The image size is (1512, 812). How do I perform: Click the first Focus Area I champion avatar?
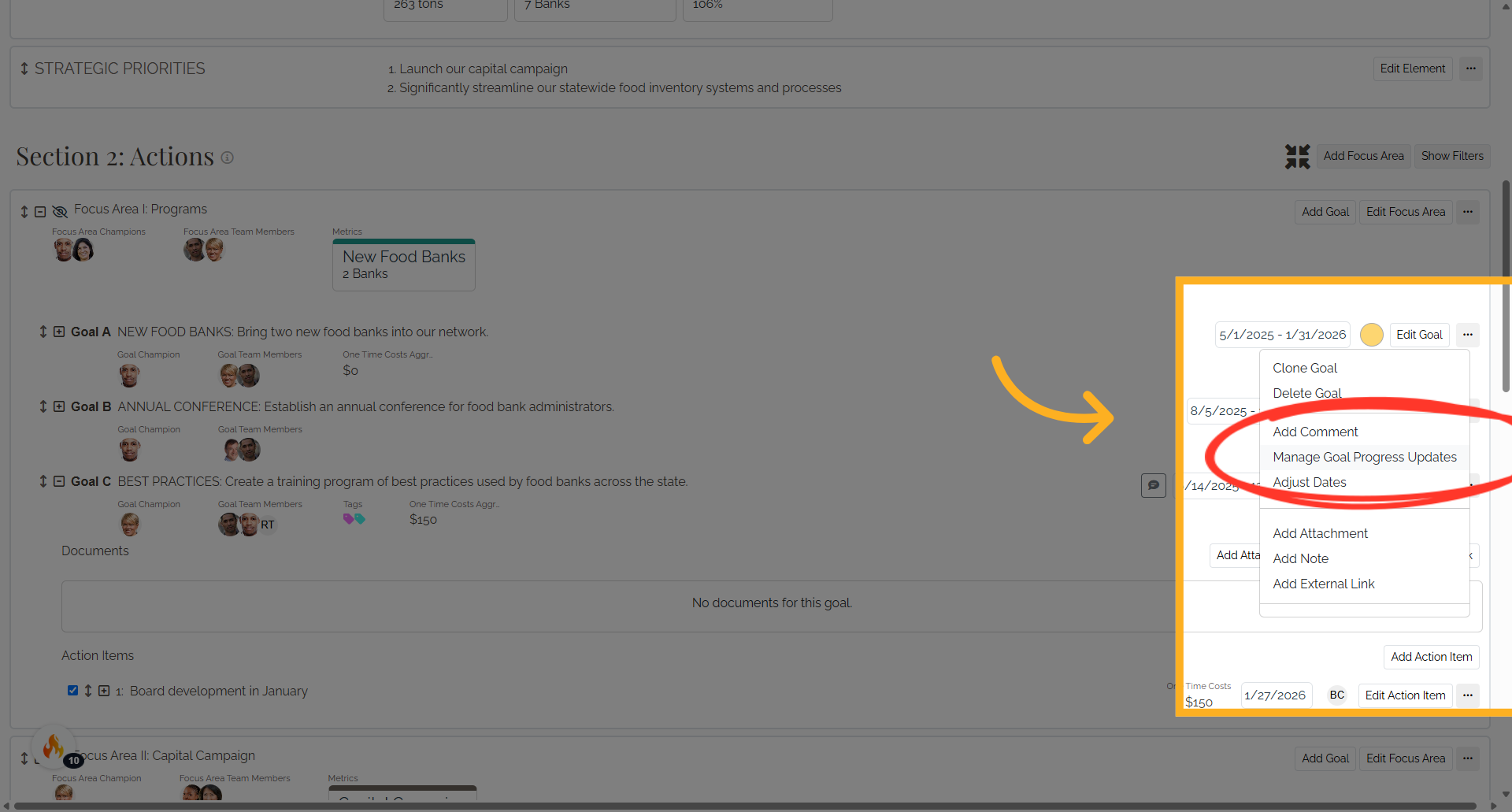pos(64,250)
